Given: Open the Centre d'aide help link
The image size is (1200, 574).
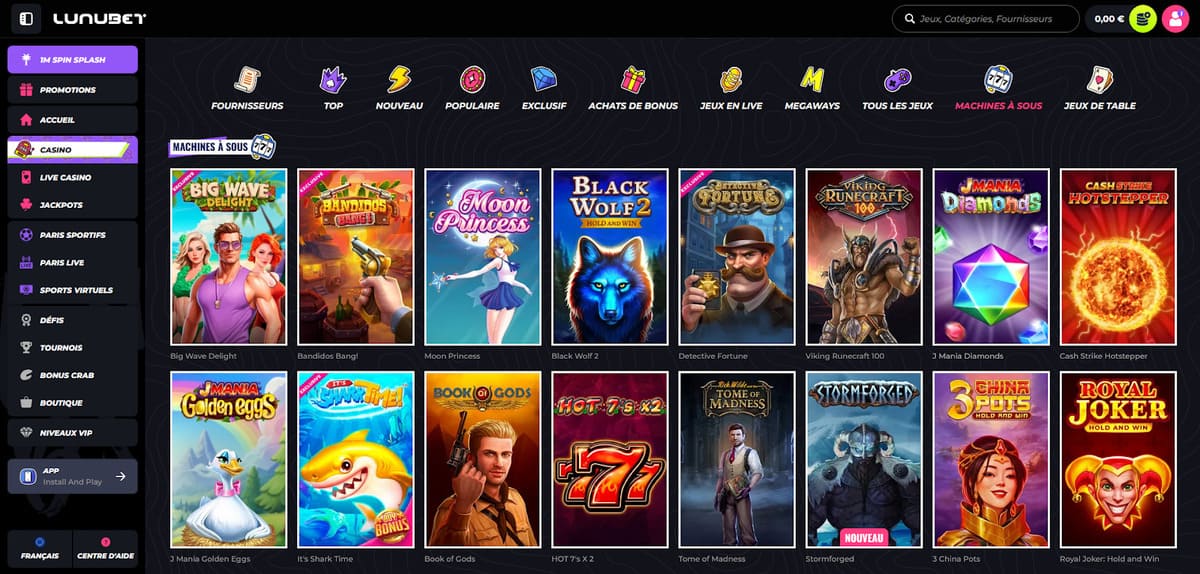Looking at the screenshot, I should click(105, 549).
